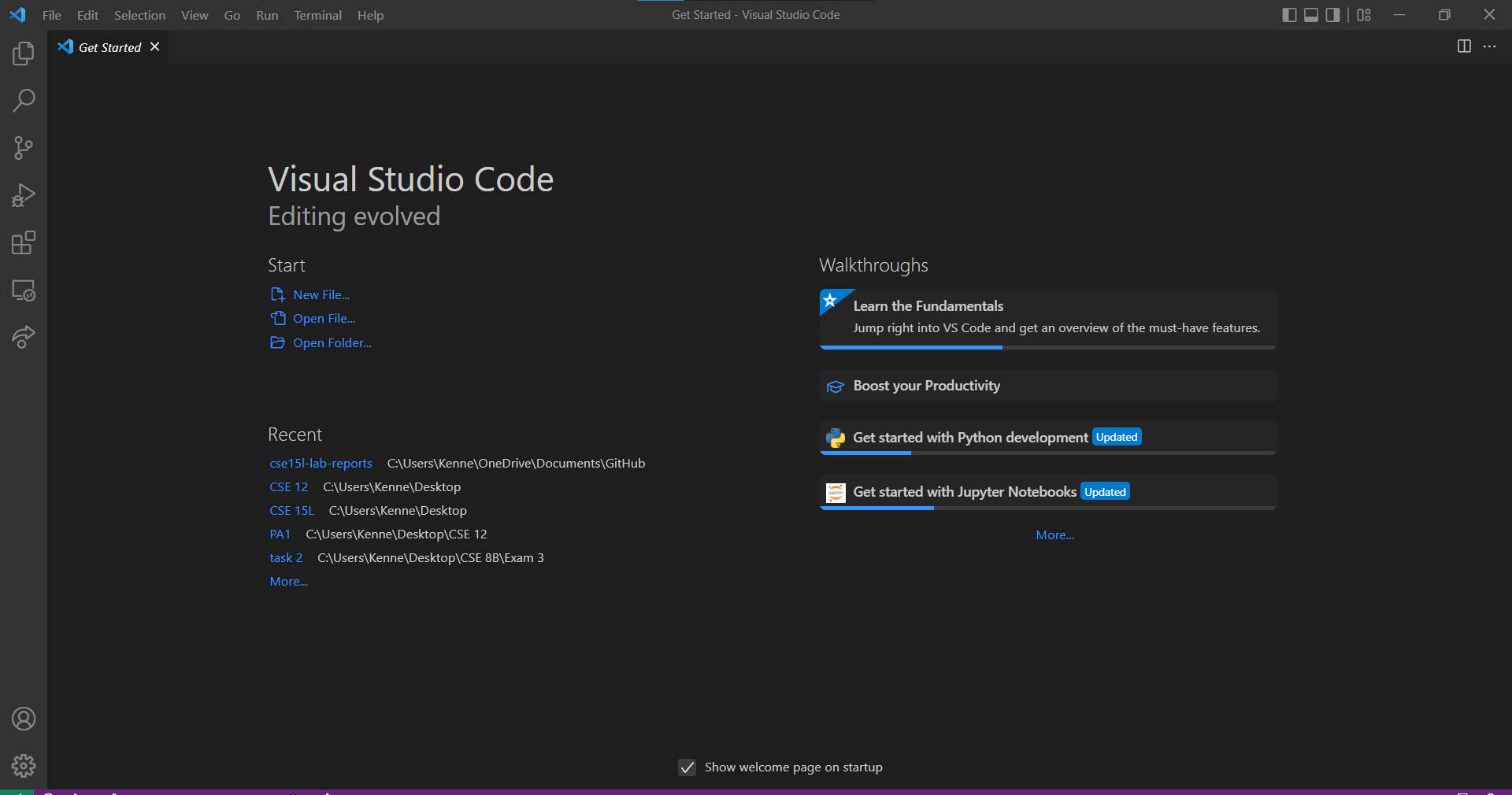Open Get started with Python development walkthrough
The image size is (1512, 795).
click(x=1047, y=438)
